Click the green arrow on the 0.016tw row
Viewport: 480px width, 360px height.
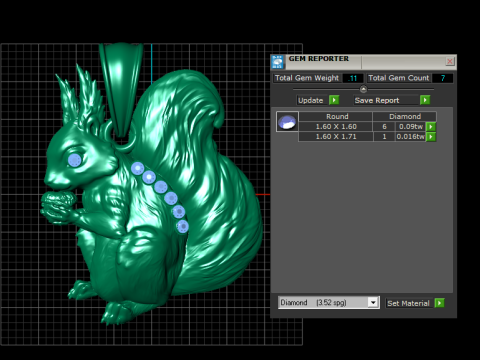[431, 137]
